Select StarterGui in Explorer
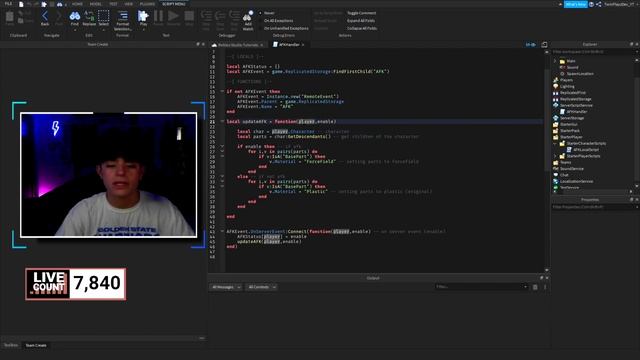Viewport: 640px width, 360px height. (569, 124)
